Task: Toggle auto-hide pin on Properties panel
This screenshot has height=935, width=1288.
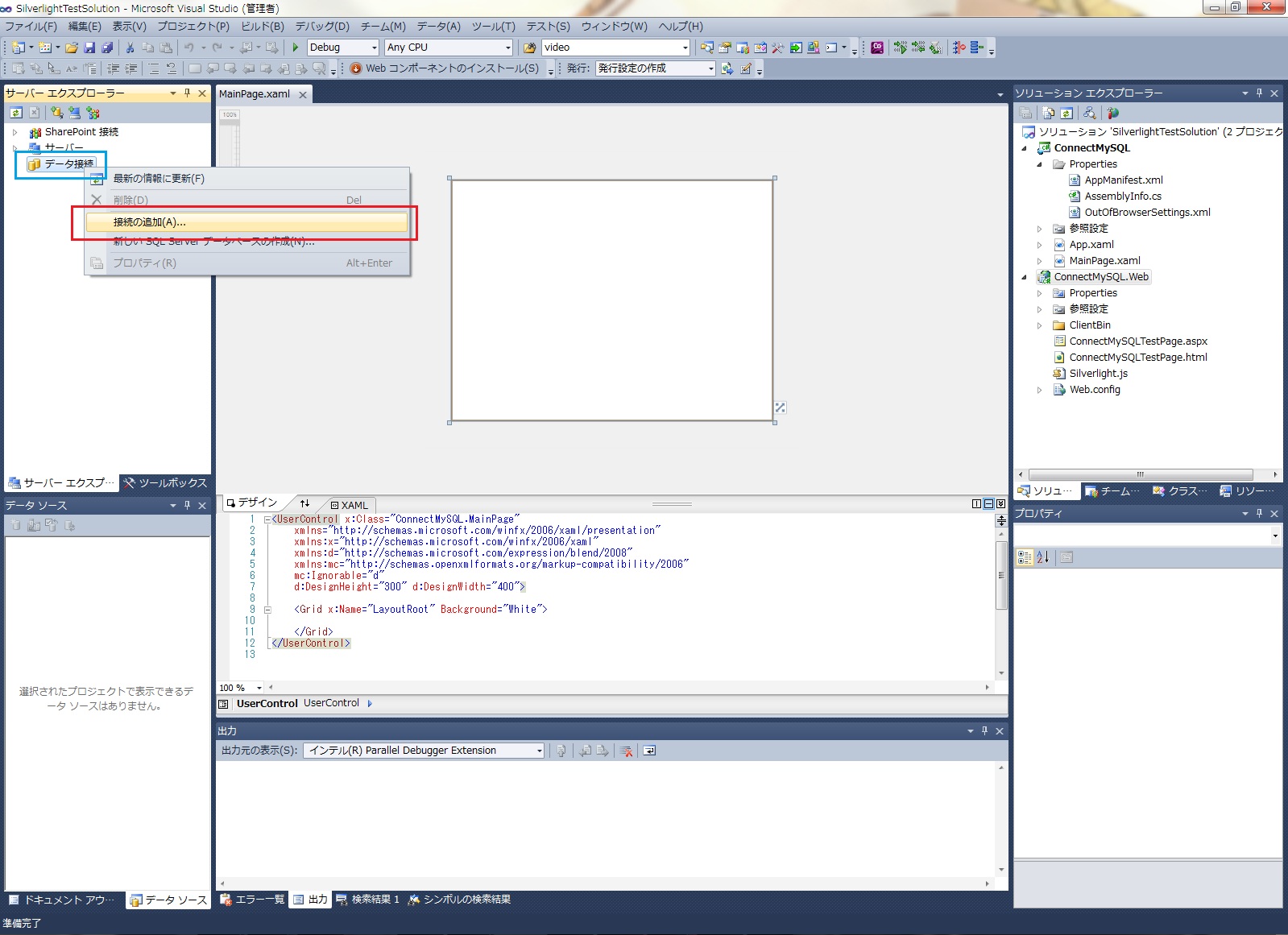Action: (x=1259, y=514)
